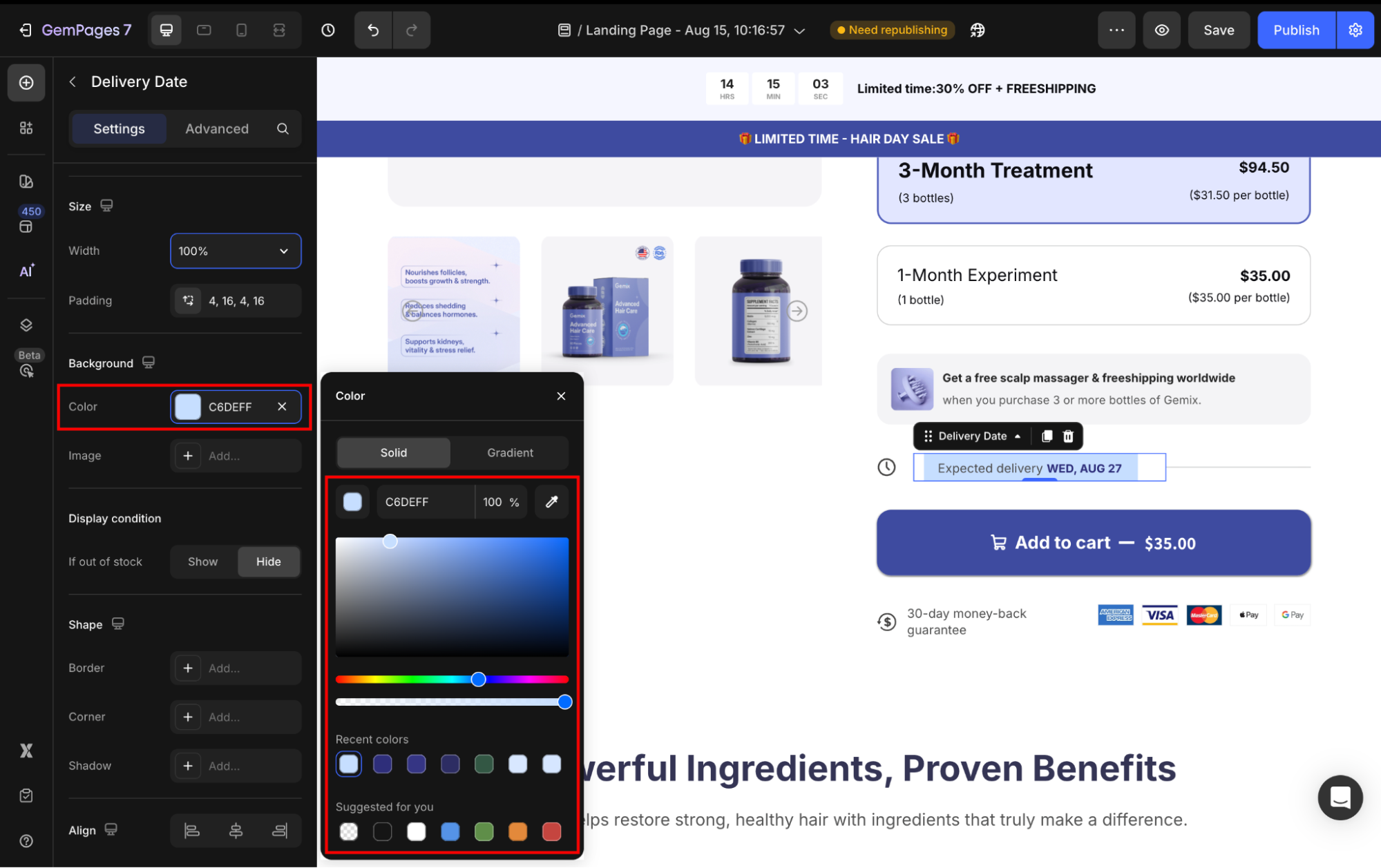This screenshot has height=868, width=1381.
Task: Open version history clock icon
Action: click(328, 30)
